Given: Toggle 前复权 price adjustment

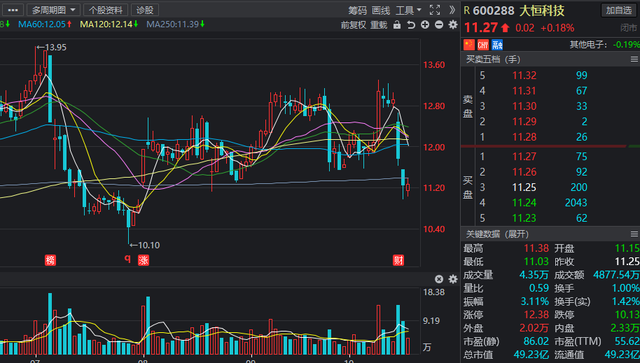Looking at the screenshot, I should [353, 25].
